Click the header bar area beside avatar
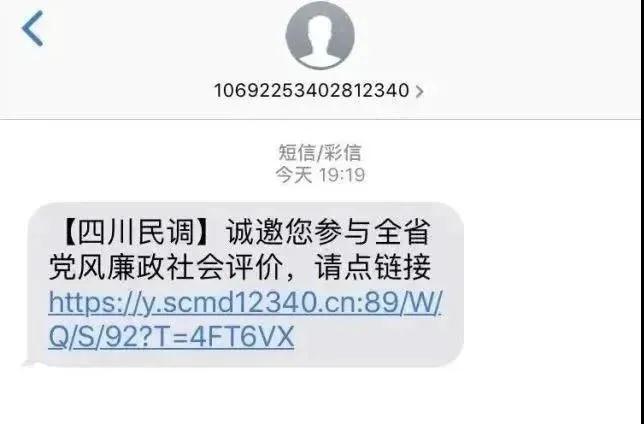 point(493,58)
